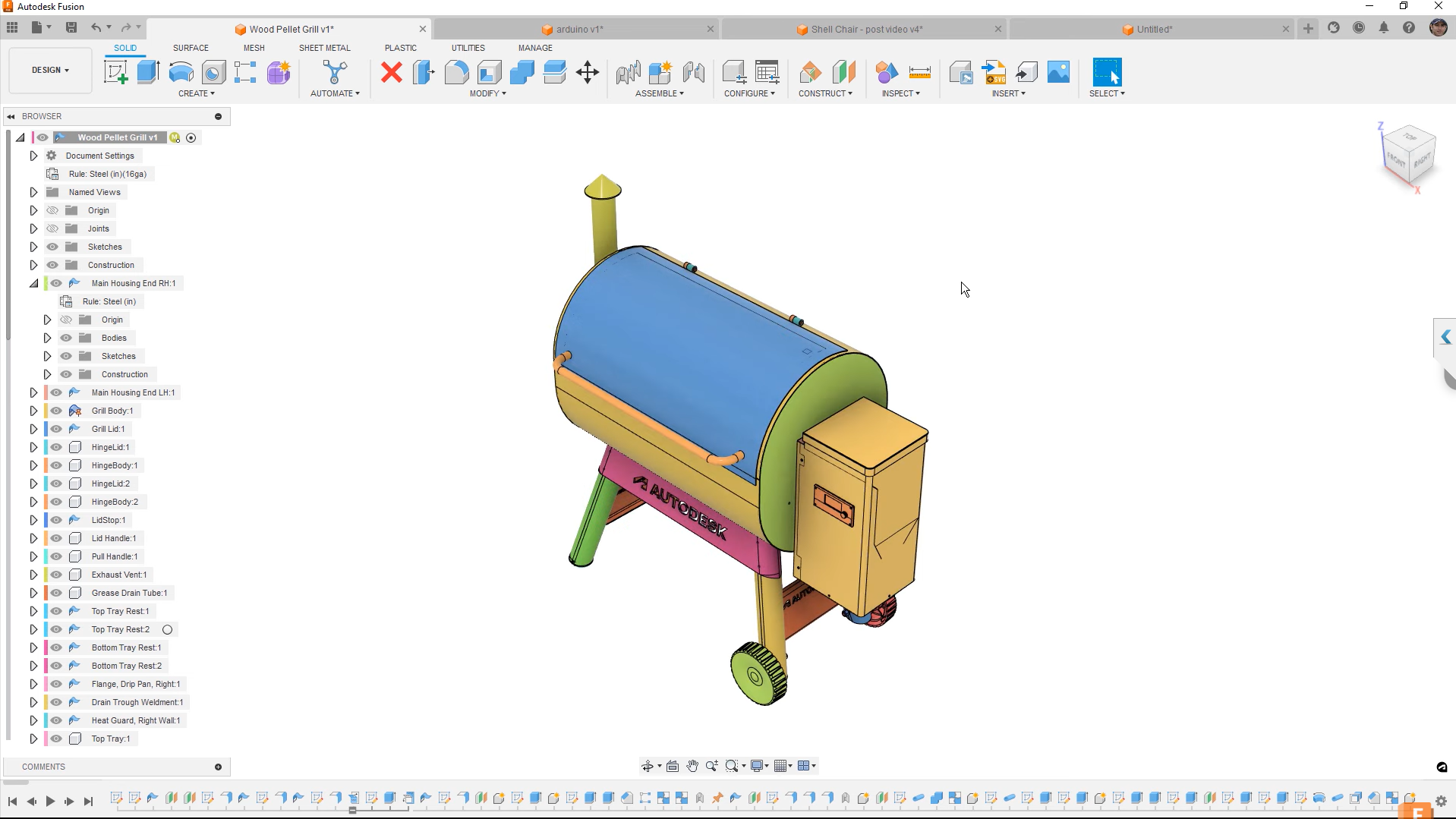Click the Comments panel header

(116, 767)
